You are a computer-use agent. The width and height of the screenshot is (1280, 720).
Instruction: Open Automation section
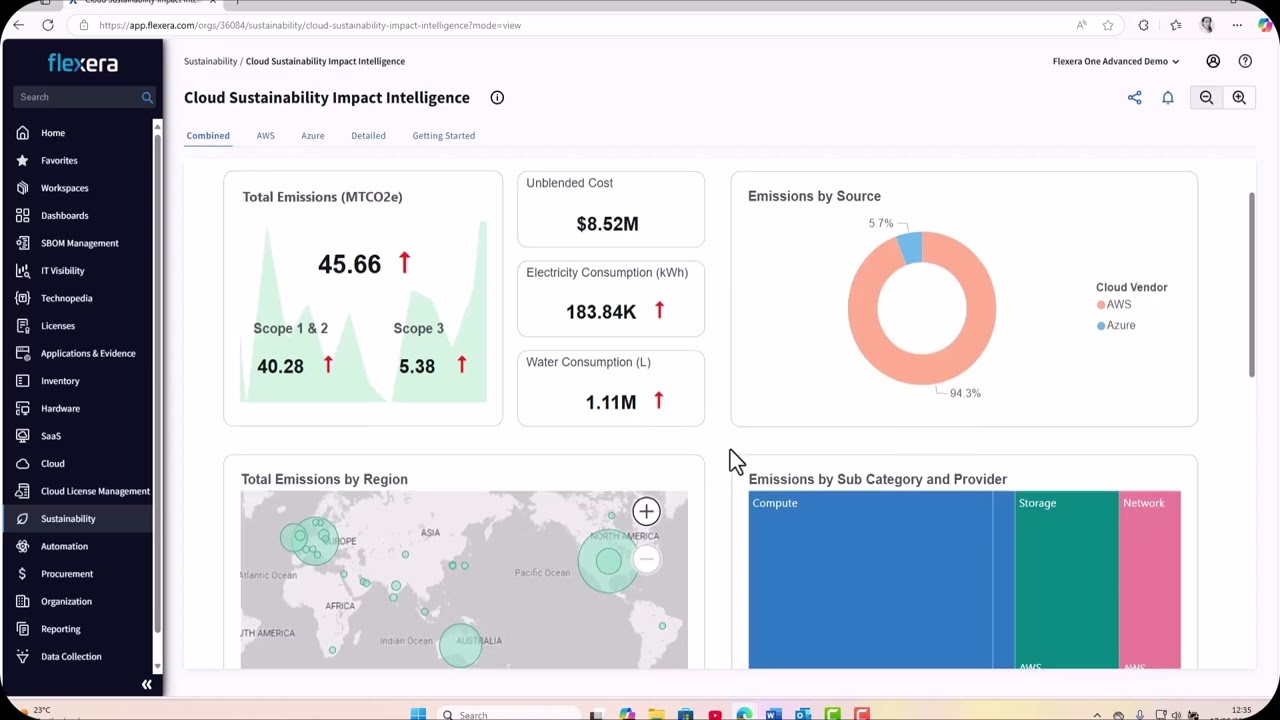(64, 546)
